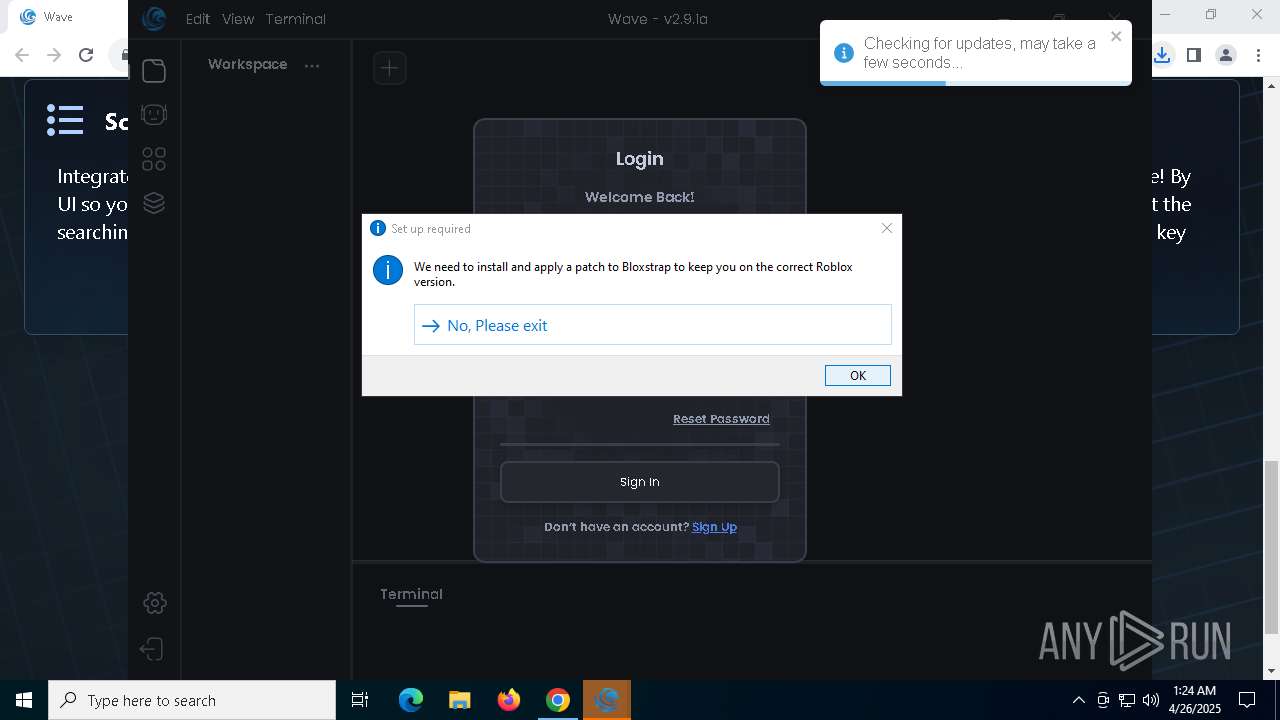The width and height of the screenshot is (1280, 720).
Task: Launch Microsoft Edge from taskbar
Action: coord(411,700)
